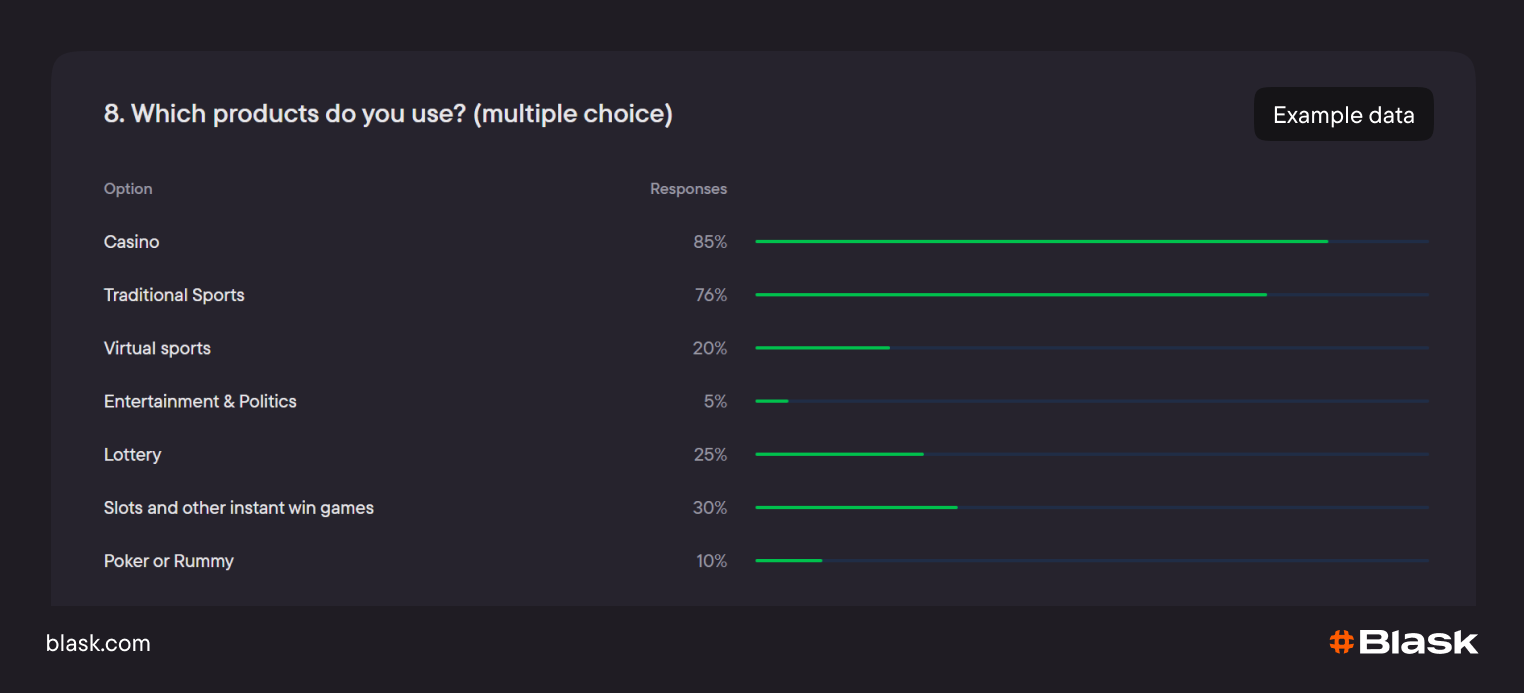Click the Responses column header
This screenshot has height=693, width=1524.
(x=688, y=189)
